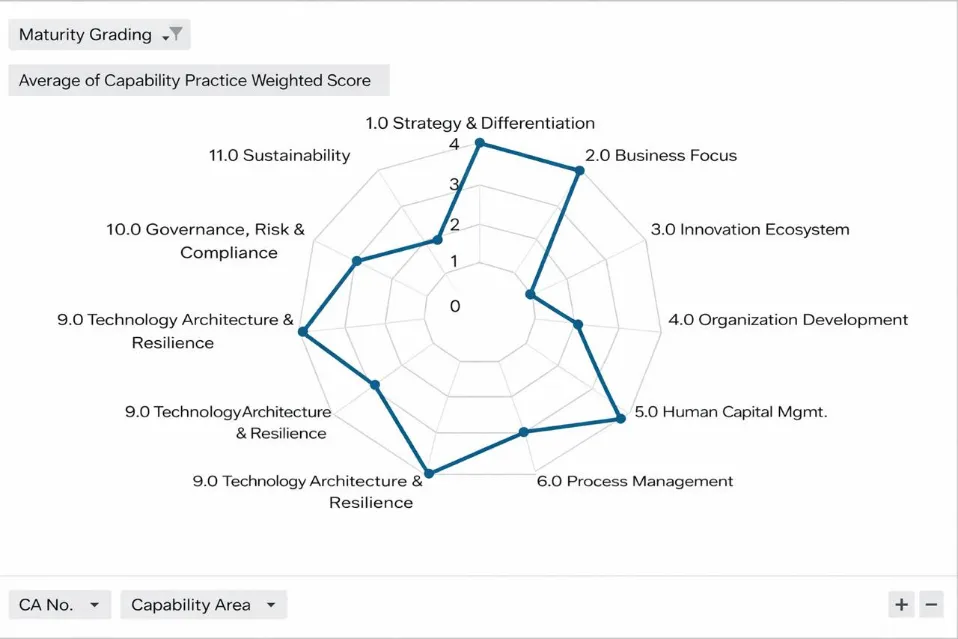Viewport: 958px width, 639px height.
Task: Select the 1.0 Strategy & Differentiation axis label
Action: [480, 123]
